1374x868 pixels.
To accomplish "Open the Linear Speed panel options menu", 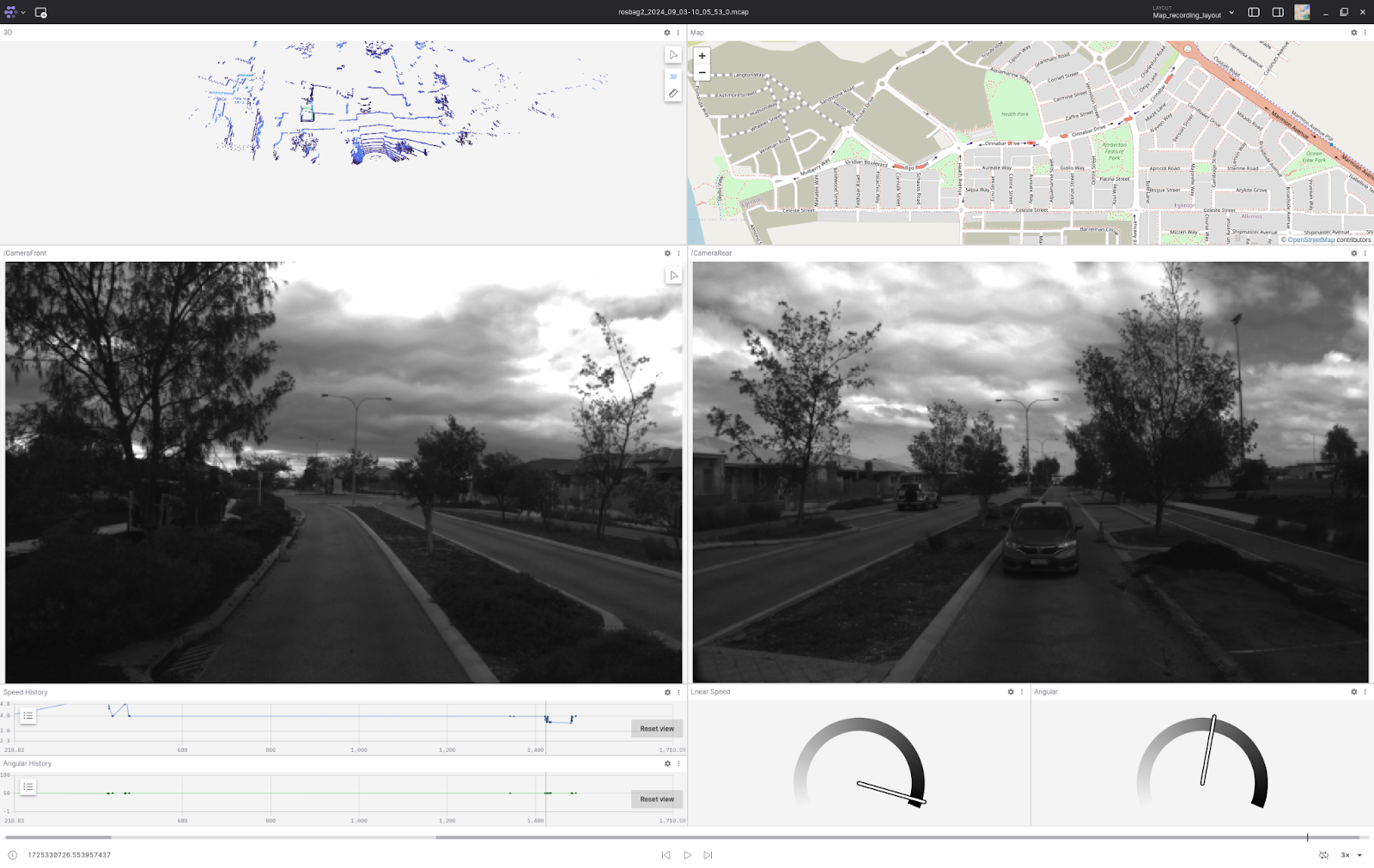I will tap(1021, 692).
